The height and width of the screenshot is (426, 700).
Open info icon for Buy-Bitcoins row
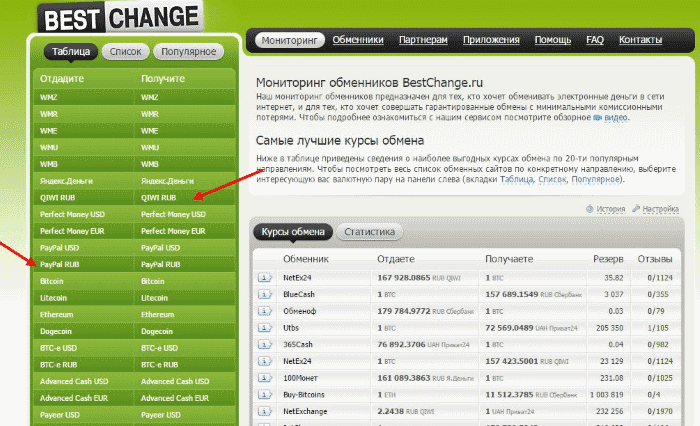[265, 395]
